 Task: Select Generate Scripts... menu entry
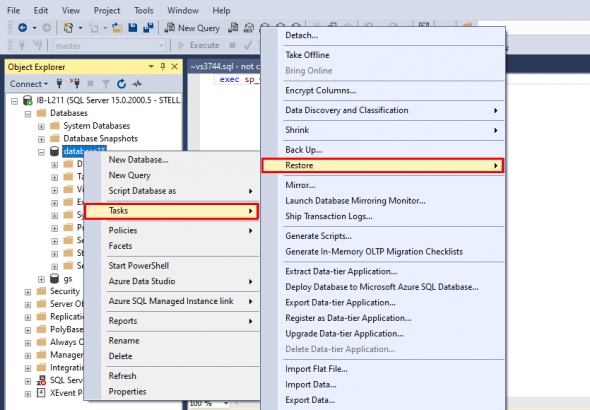pos(383,236)
